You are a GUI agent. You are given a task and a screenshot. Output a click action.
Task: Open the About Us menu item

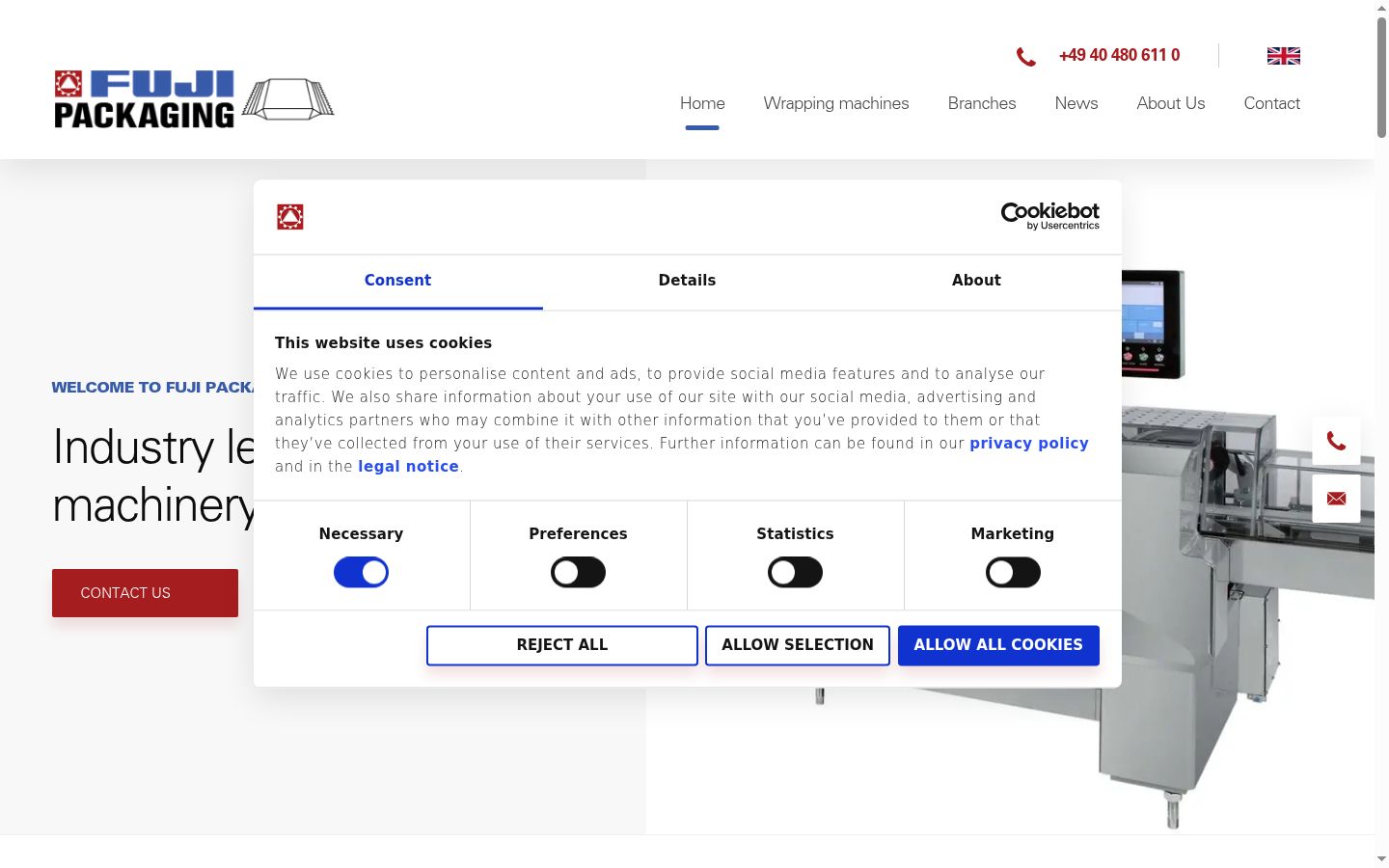point(1171,103)
